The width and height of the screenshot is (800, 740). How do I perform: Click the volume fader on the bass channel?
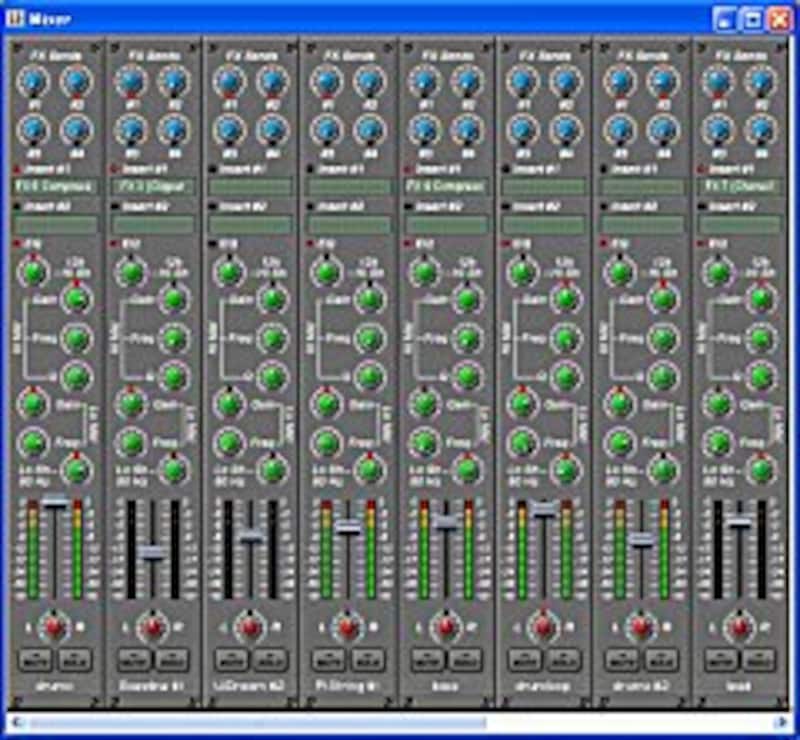tap(446, 522)
